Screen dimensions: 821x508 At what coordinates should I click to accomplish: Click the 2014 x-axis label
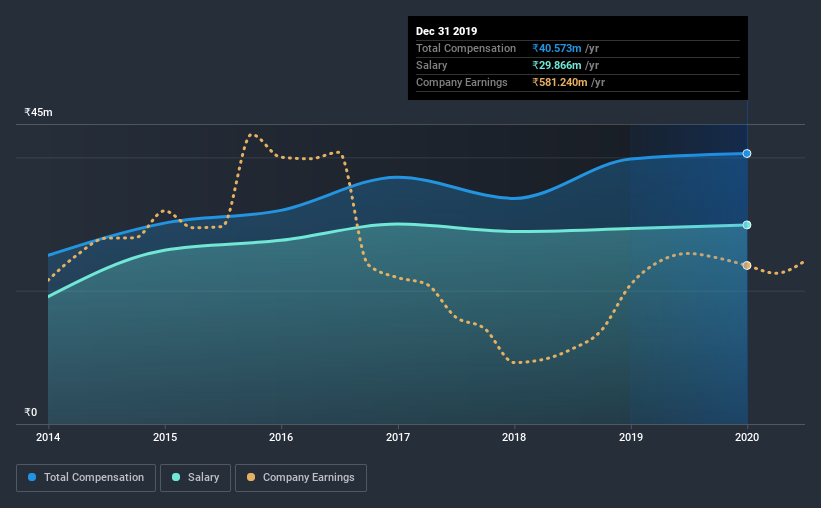point(48,437)
